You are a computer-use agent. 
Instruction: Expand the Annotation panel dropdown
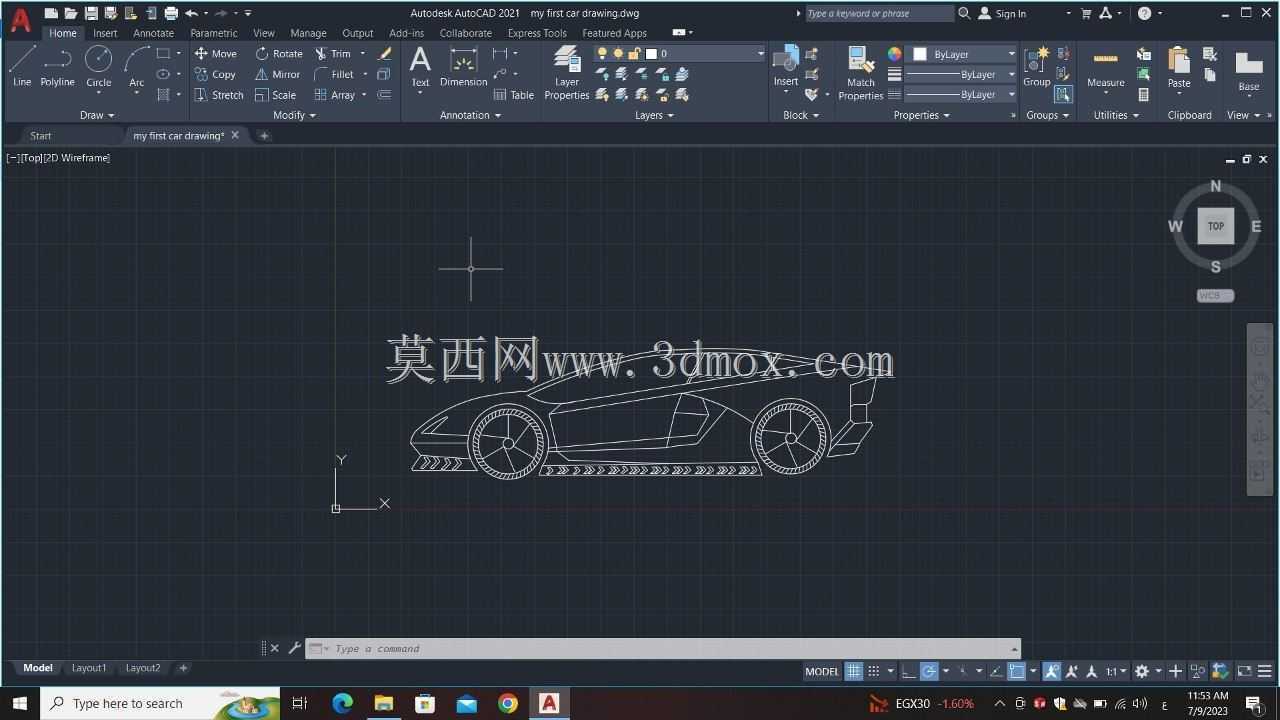pos(470,115)
